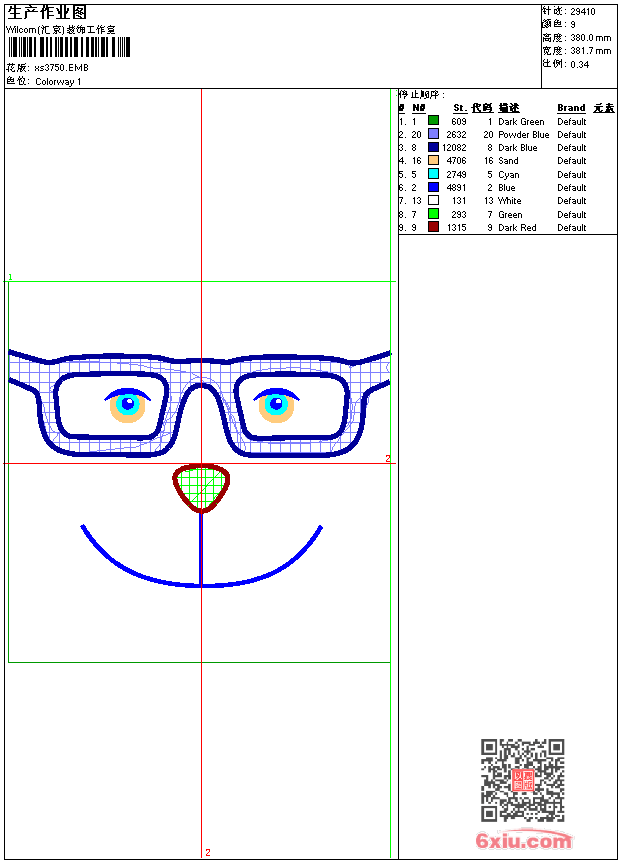Click the right eye in the design
This screenshot has height=860, width=620.
tap(276, 405)
